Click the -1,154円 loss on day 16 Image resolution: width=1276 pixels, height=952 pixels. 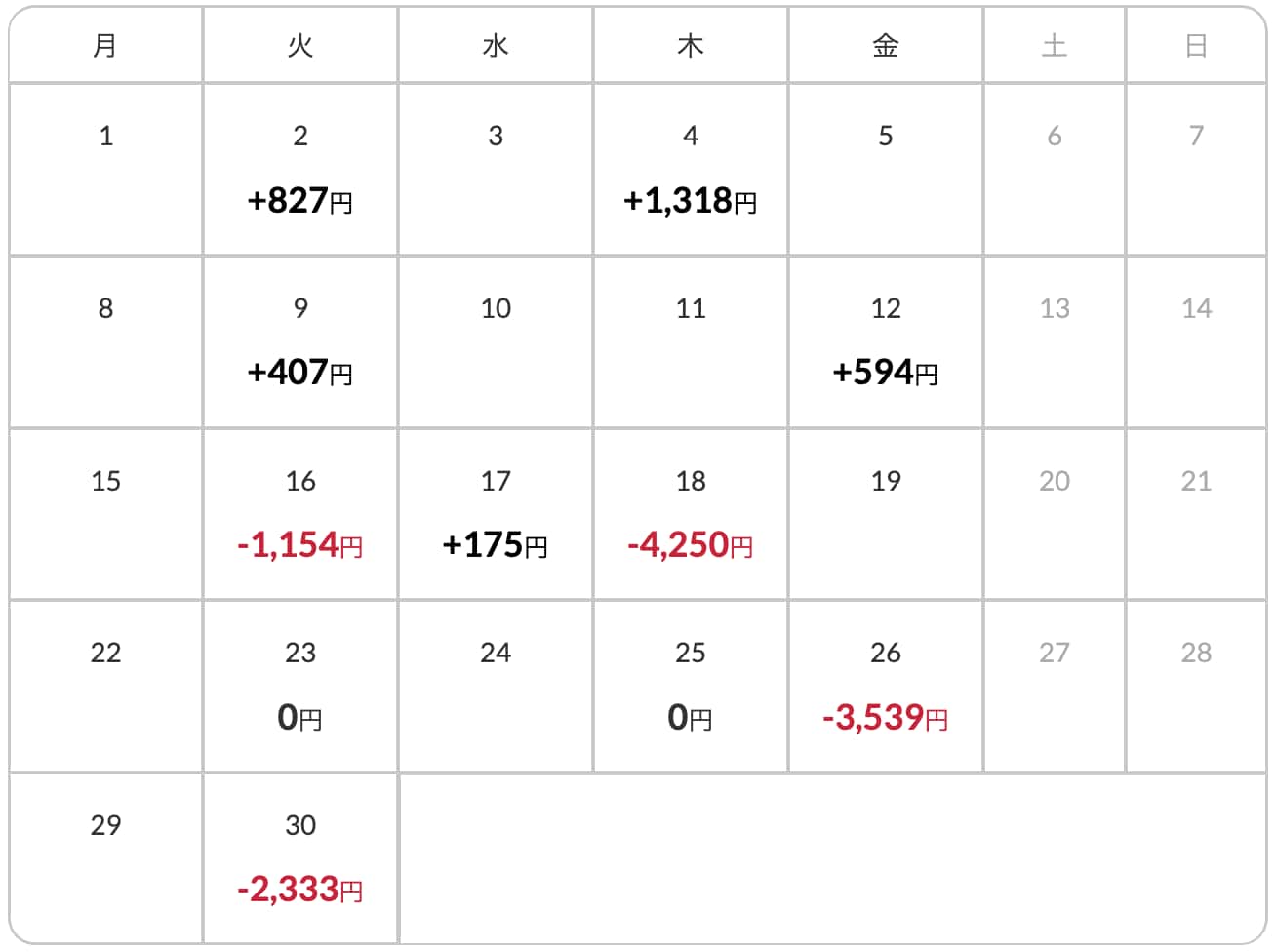(x=299, y=545)
